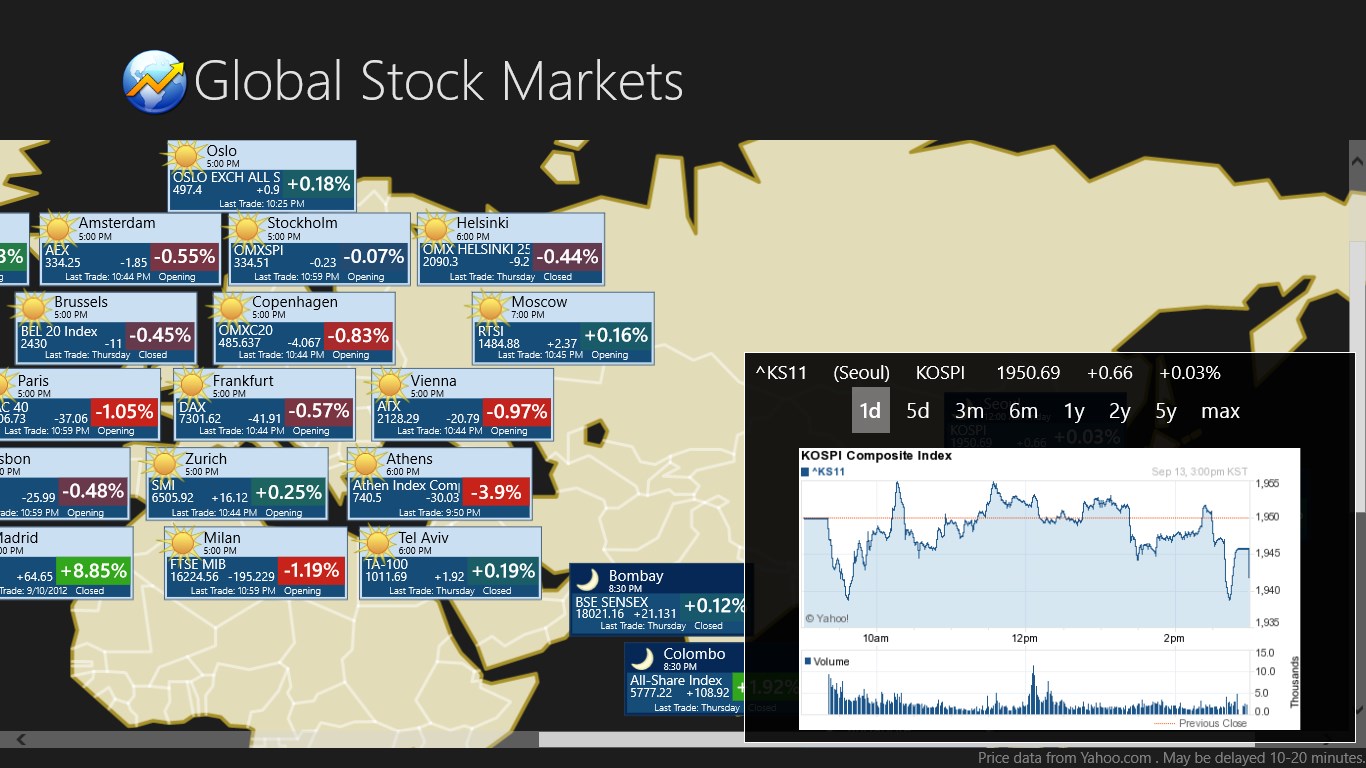Click the sun icon on Helsinki card
The height and width of the screenshot is (768, 1366).
(436, 229)
